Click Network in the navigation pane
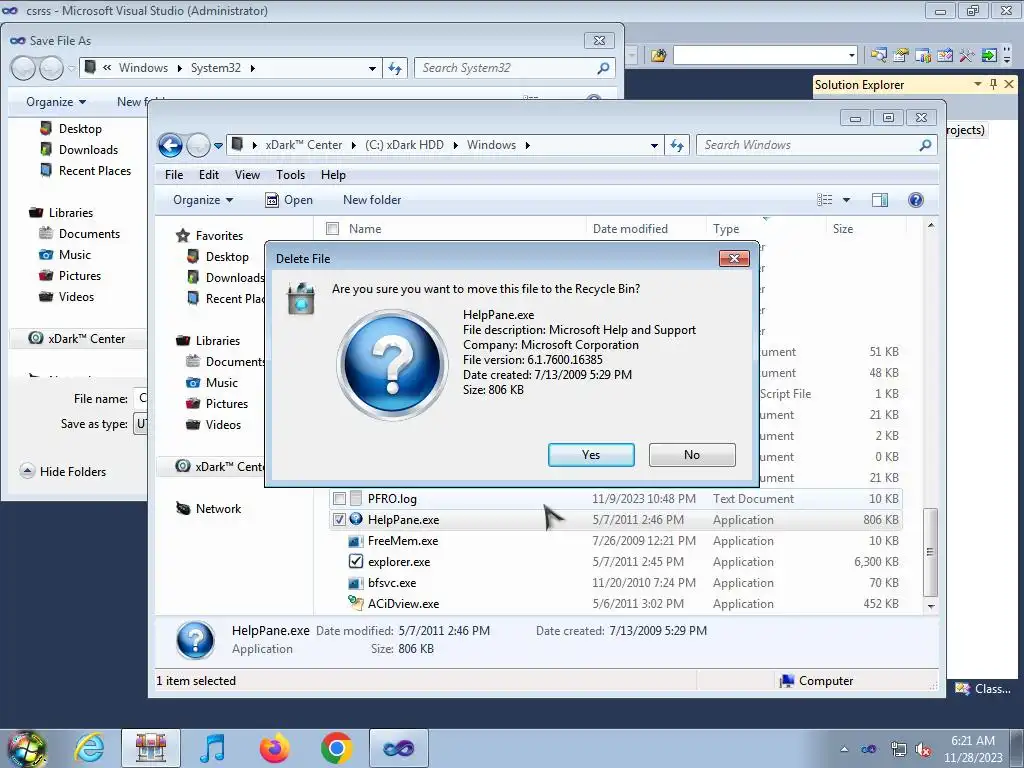Screen dimensions: 1024x768 coord(218,509)
